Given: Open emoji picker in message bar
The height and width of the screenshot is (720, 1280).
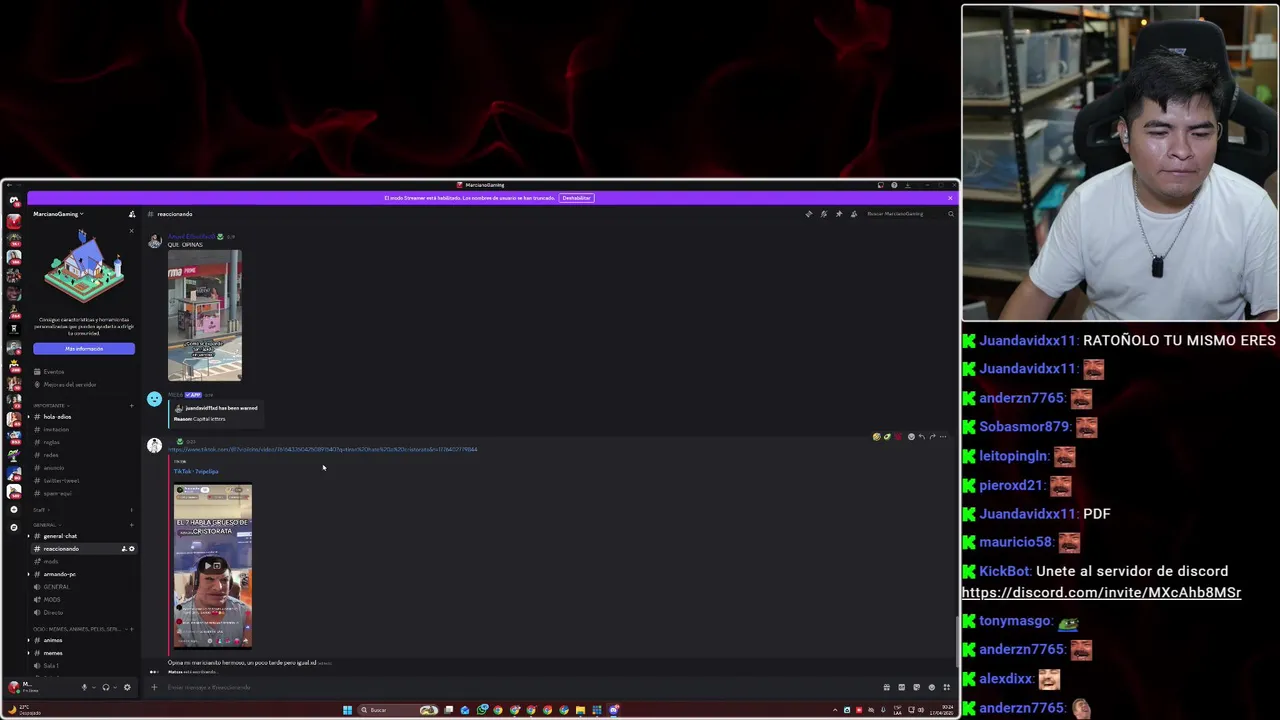Looking at the screenshot, I should tap(931, 688).
